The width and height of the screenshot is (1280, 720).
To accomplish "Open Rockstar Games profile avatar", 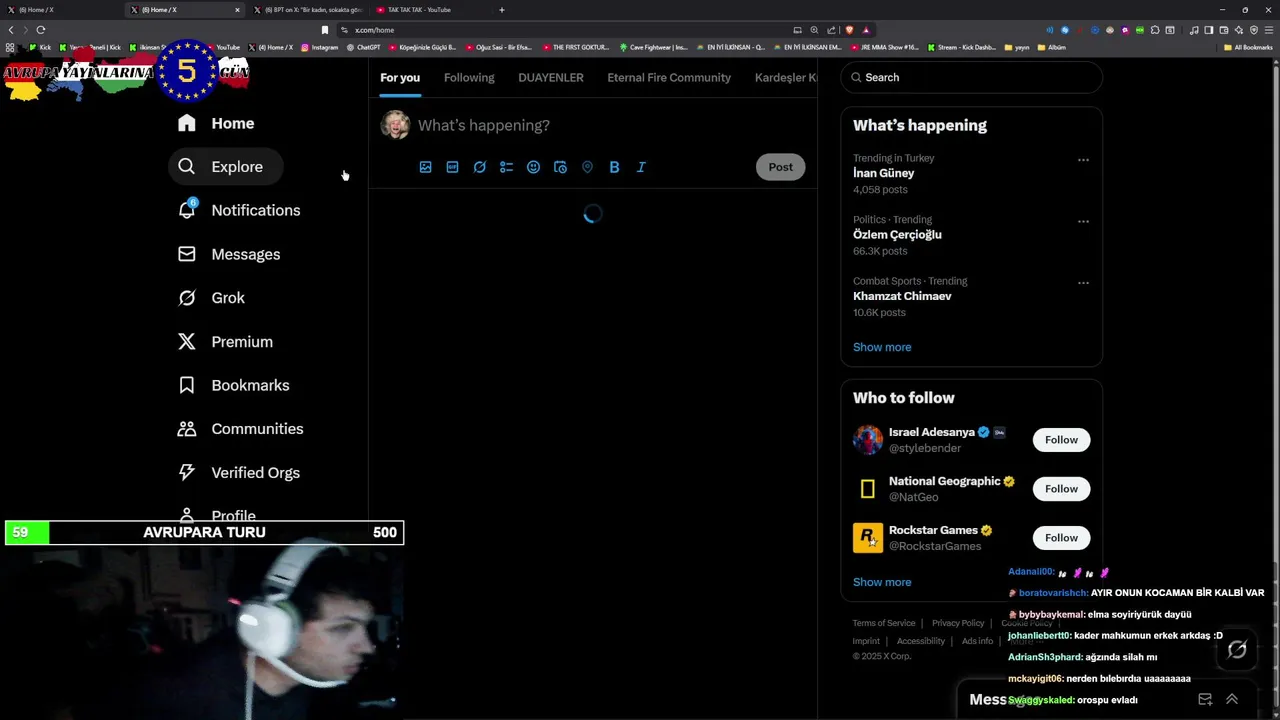I will point(868,538).
